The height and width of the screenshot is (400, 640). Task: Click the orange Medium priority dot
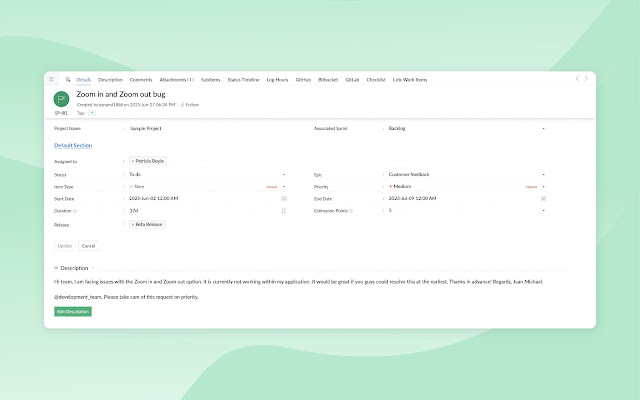pos(391,187)
